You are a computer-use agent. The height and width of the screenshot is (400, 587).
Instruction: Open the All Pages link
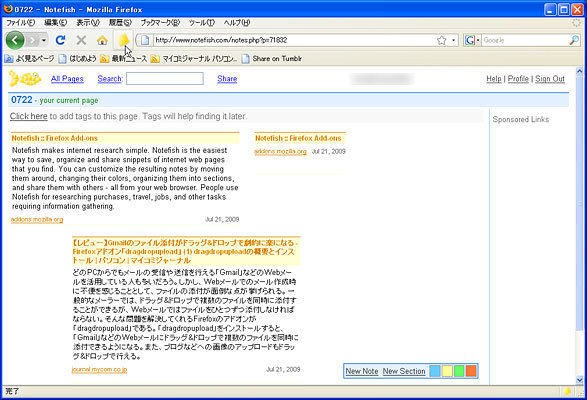pyautogui.click(x=67, y=79)
